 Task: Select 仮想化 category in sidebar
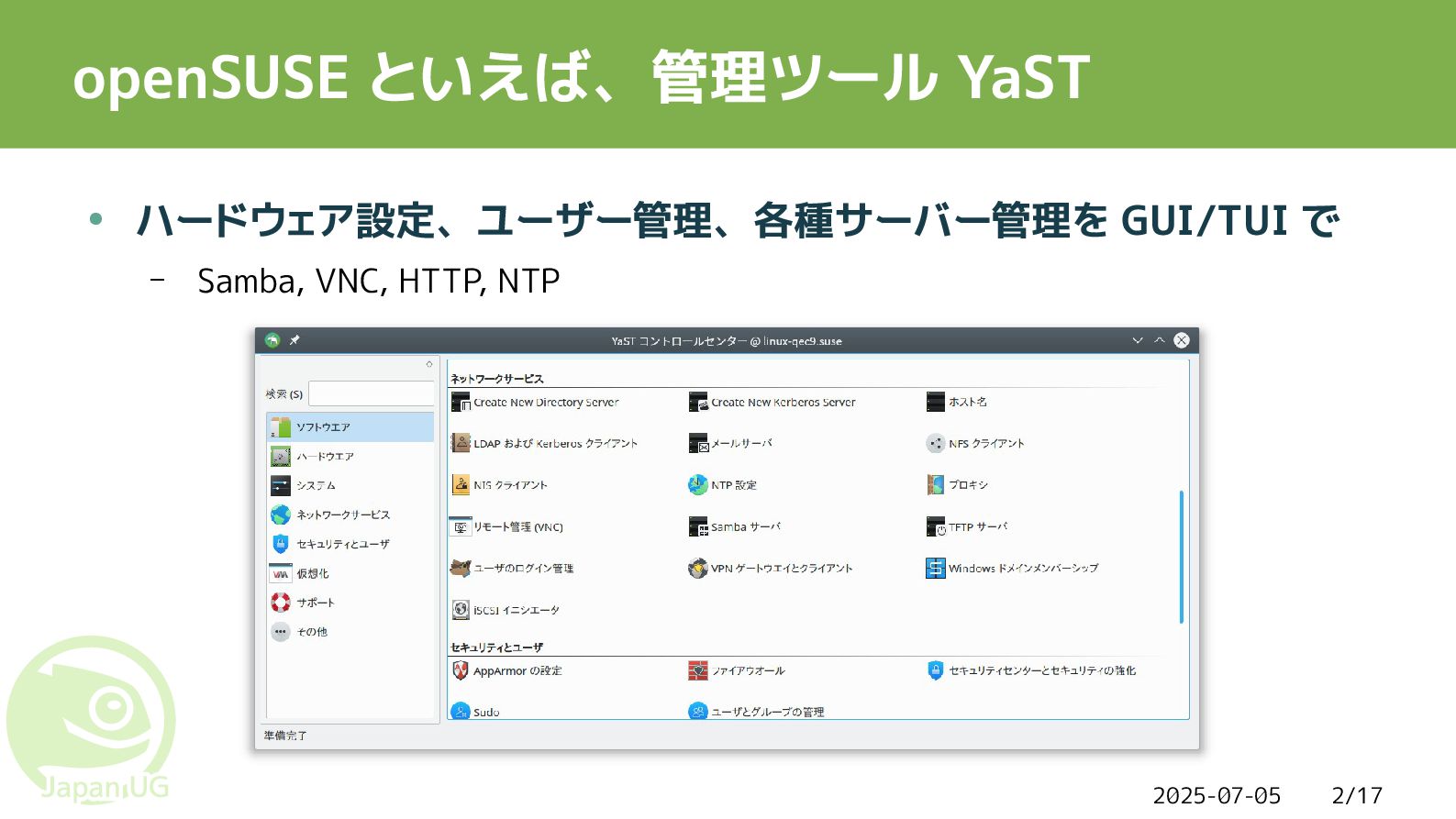350,573
